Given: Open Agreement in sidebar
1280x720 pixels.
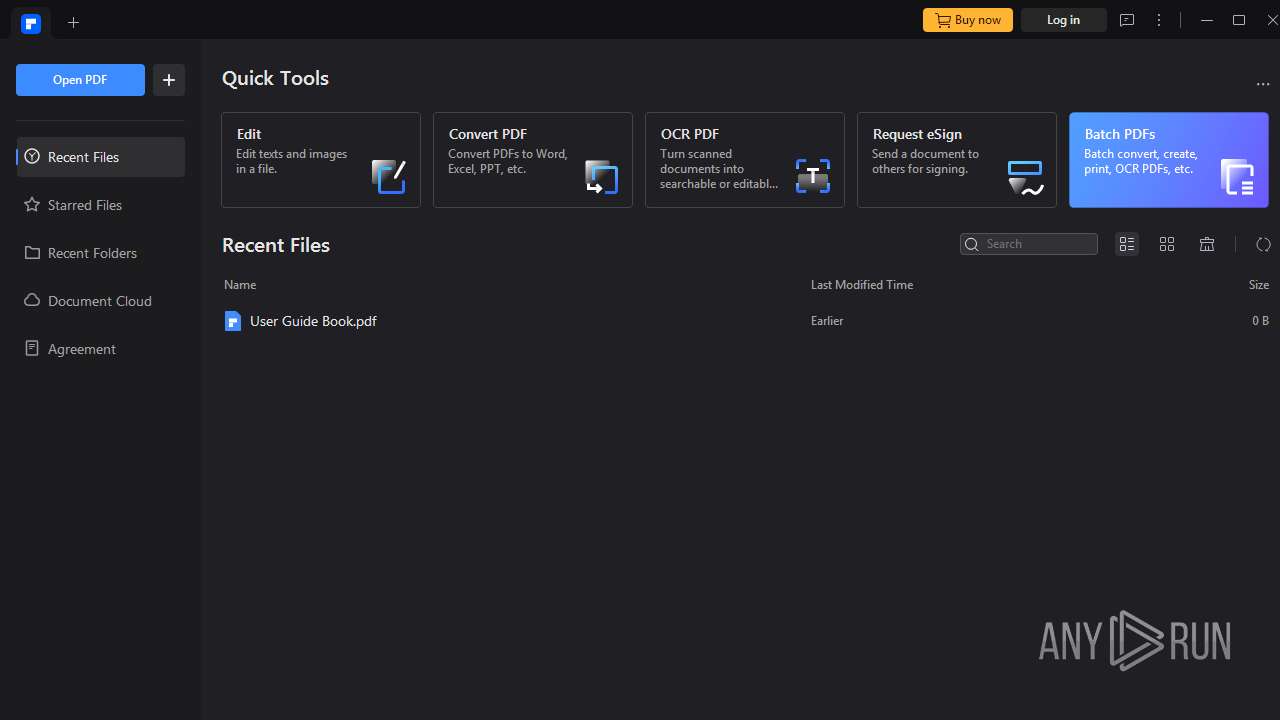Looking at the screenshot, I should [x=100, y=349].
